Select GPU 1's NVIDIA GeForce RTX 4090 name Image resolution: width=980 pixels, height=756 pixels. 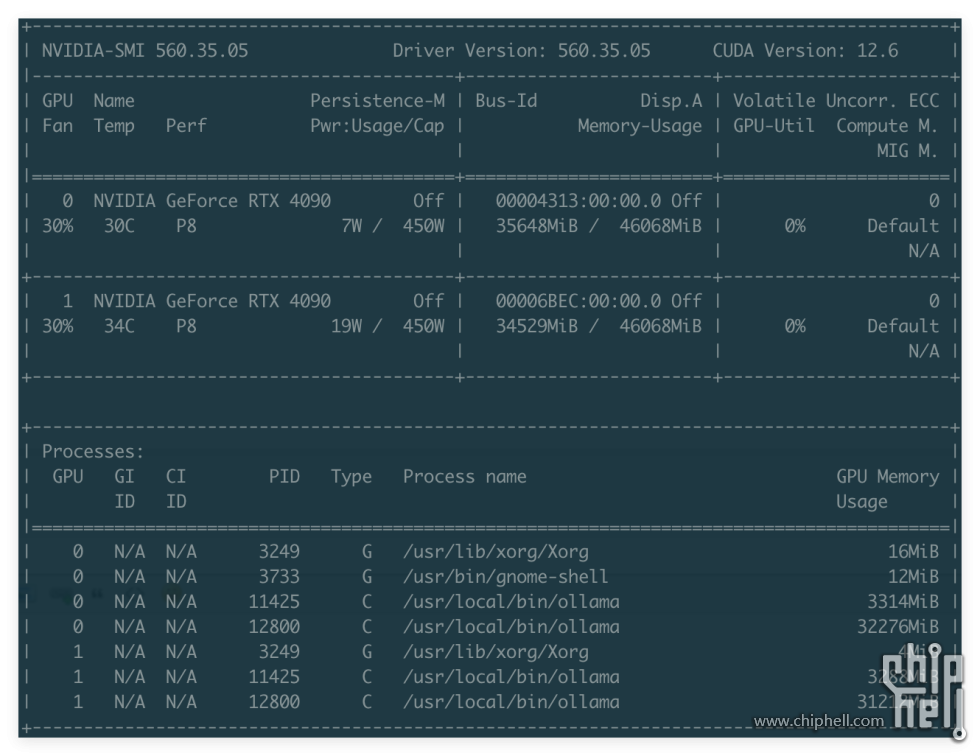click(x=212, y=301)
